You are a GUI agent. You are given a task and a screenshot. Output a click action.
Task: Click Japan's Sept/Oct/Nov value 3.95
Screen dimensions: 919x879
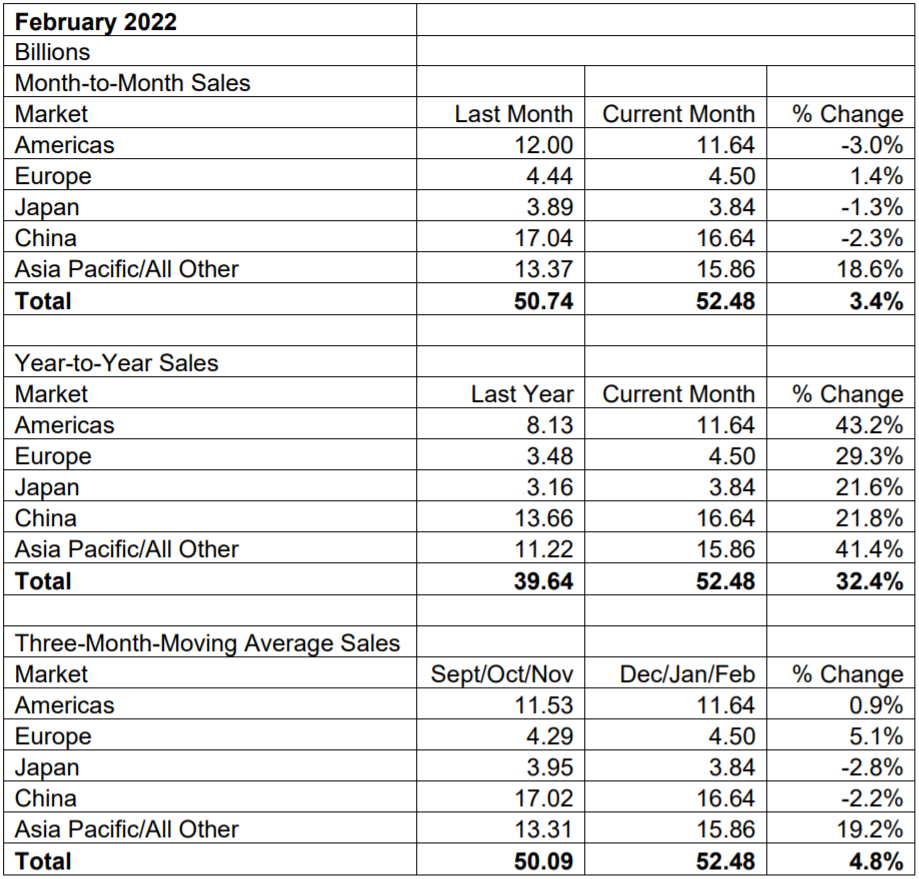click(552, 767)
